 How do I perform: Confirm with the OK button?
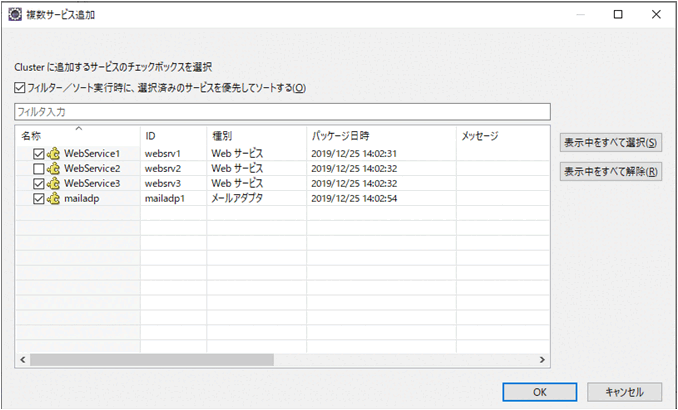click(540, 392)
